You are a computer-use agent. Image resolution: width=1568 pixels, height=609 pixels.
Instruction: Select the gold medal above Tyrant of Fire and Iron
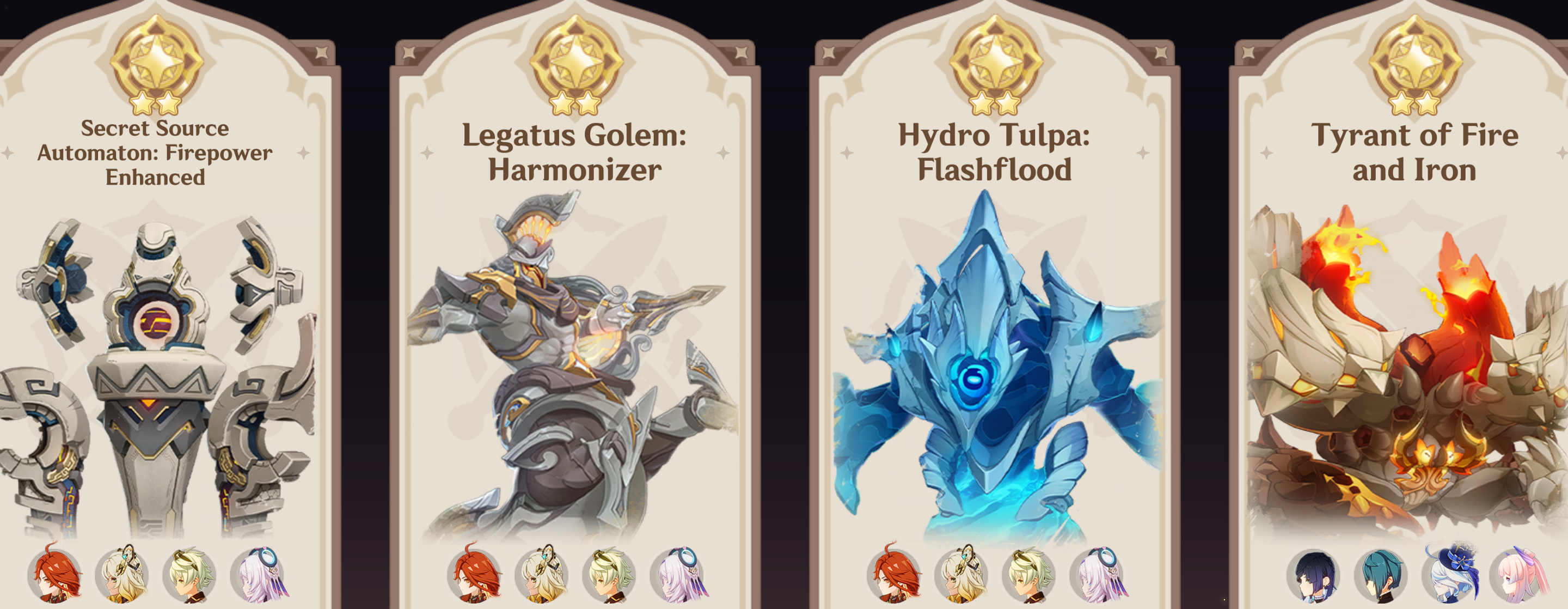tap(1415, 64)
